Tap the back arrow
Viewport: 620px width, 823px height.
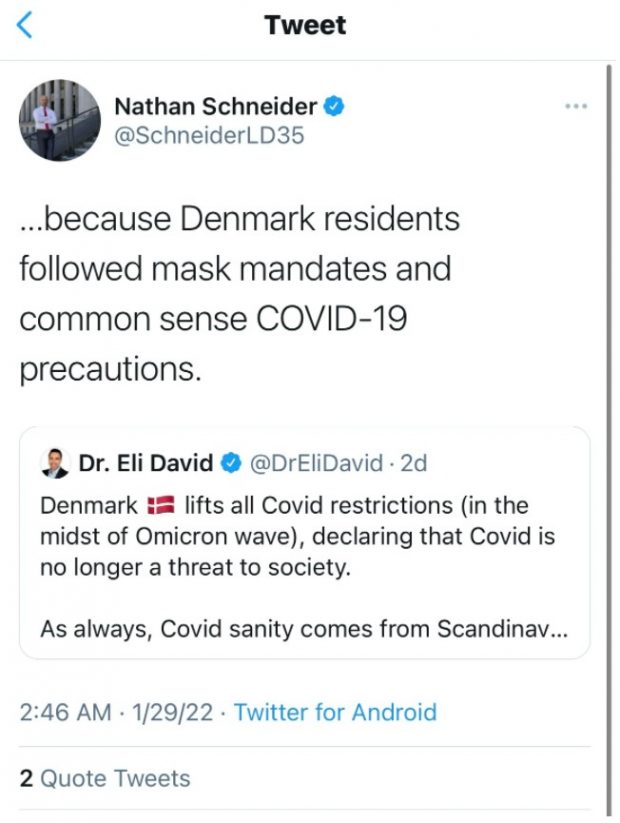pos(25,26)
